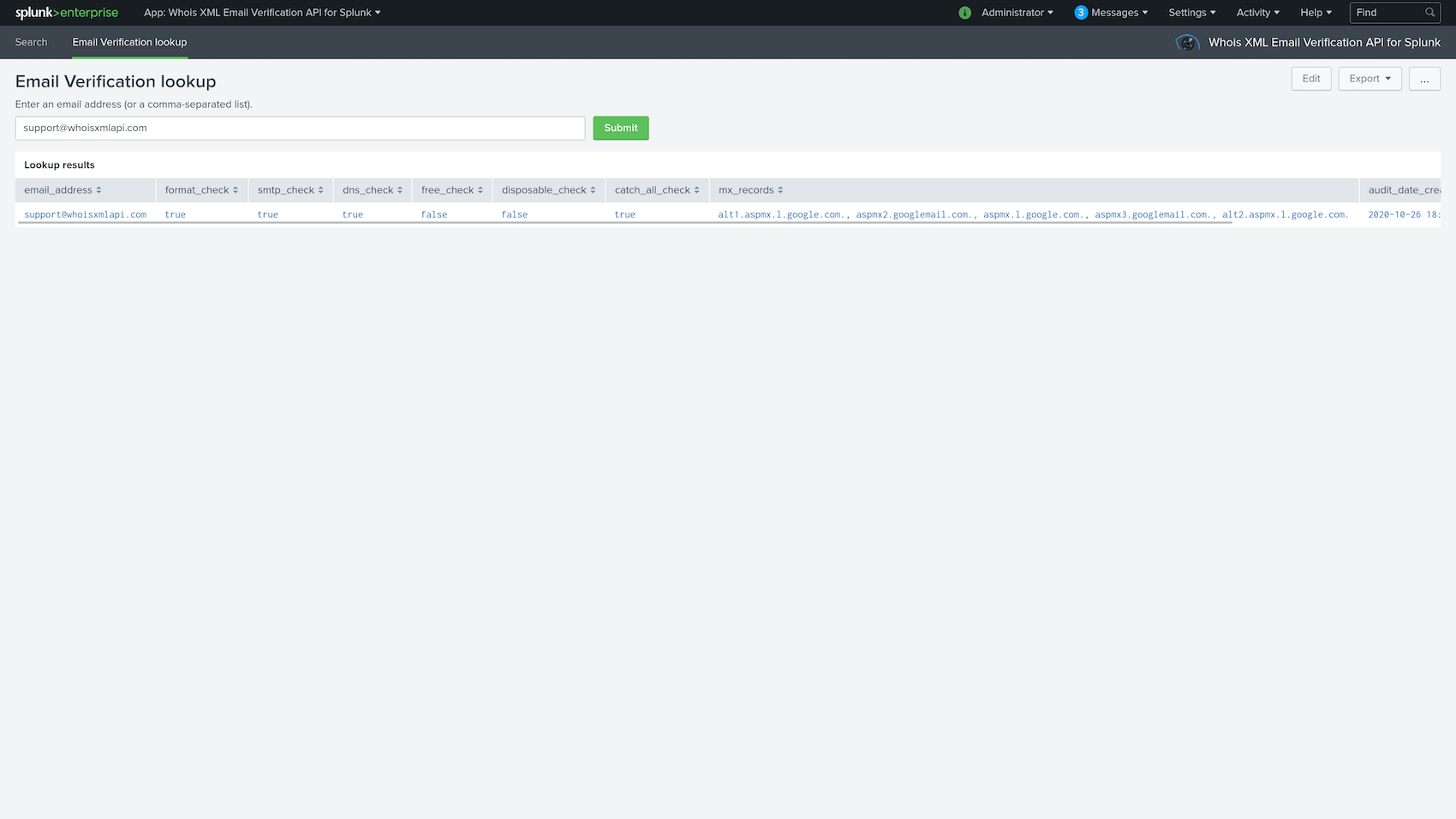Open the Activity menu

[1258, 13]
